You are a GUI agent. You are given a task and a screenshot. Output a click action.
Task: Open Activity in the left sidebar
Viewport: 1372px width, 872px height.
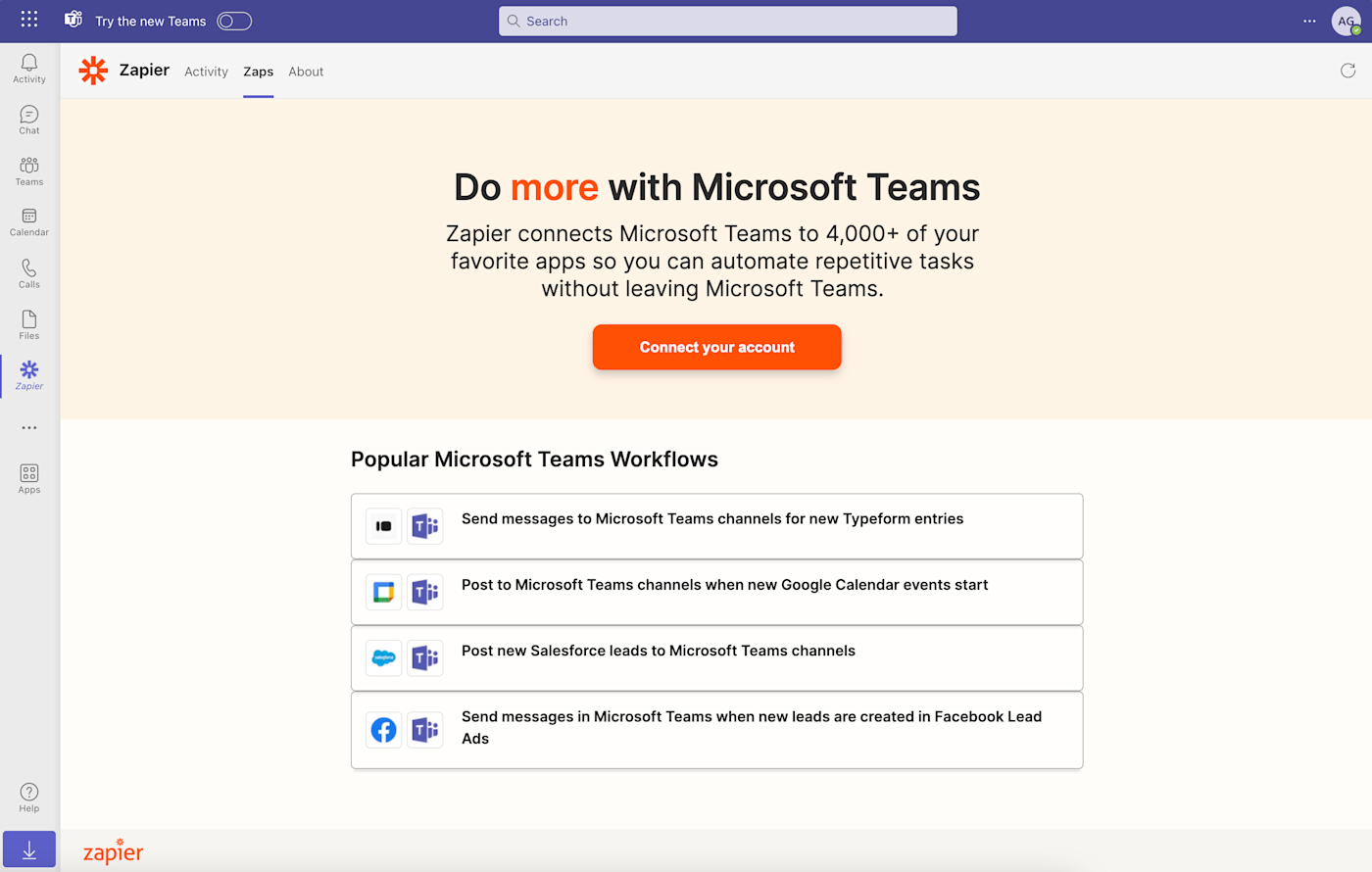point(29,69)
